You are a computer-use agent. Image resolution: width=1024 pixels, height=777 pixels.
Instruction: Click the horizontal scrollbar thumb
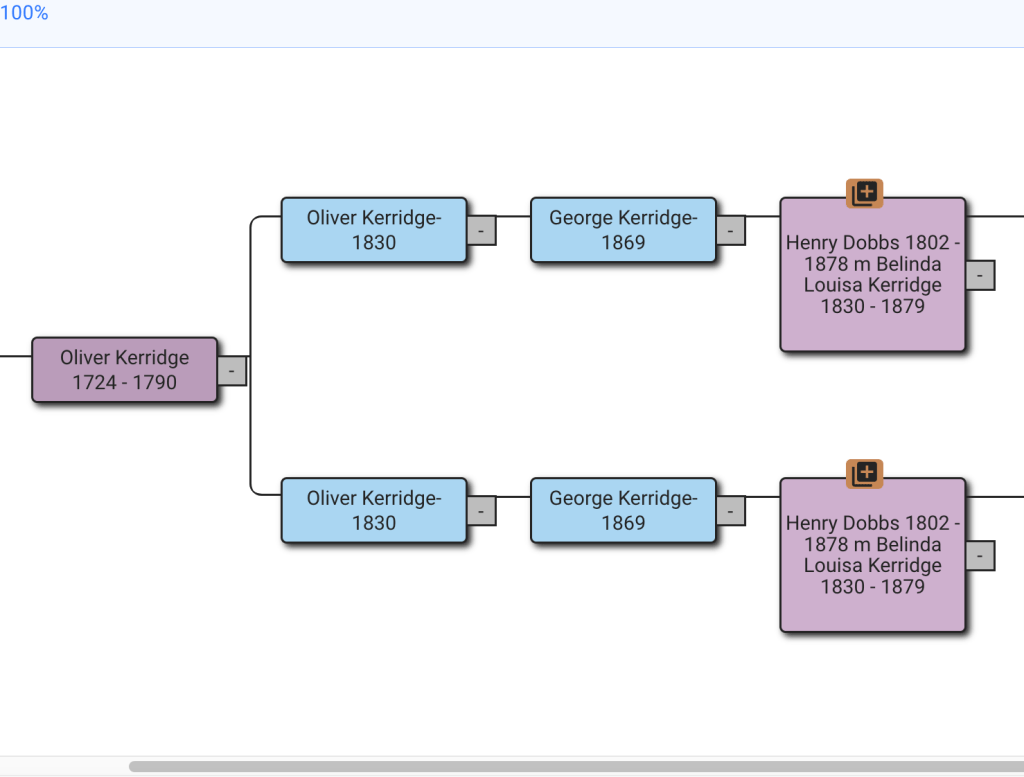[575, 767]
